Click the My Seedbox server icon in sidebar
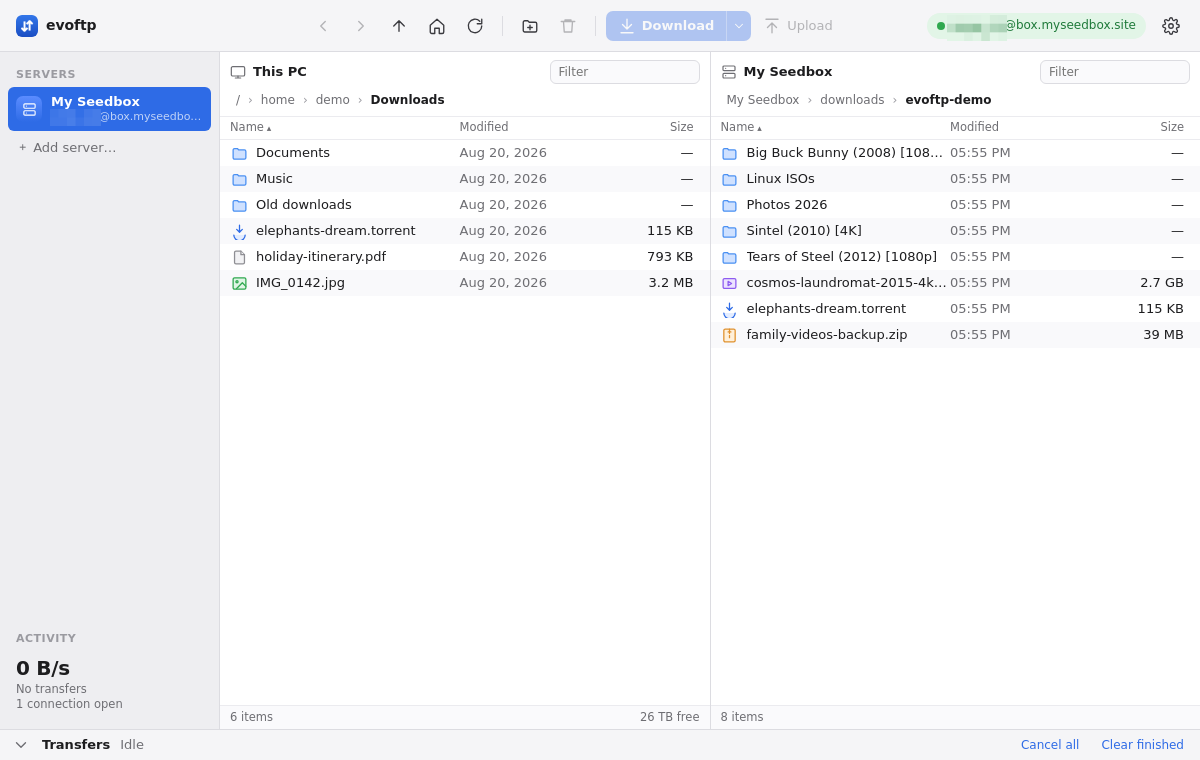1200x760 pixels. click(29, 109)
